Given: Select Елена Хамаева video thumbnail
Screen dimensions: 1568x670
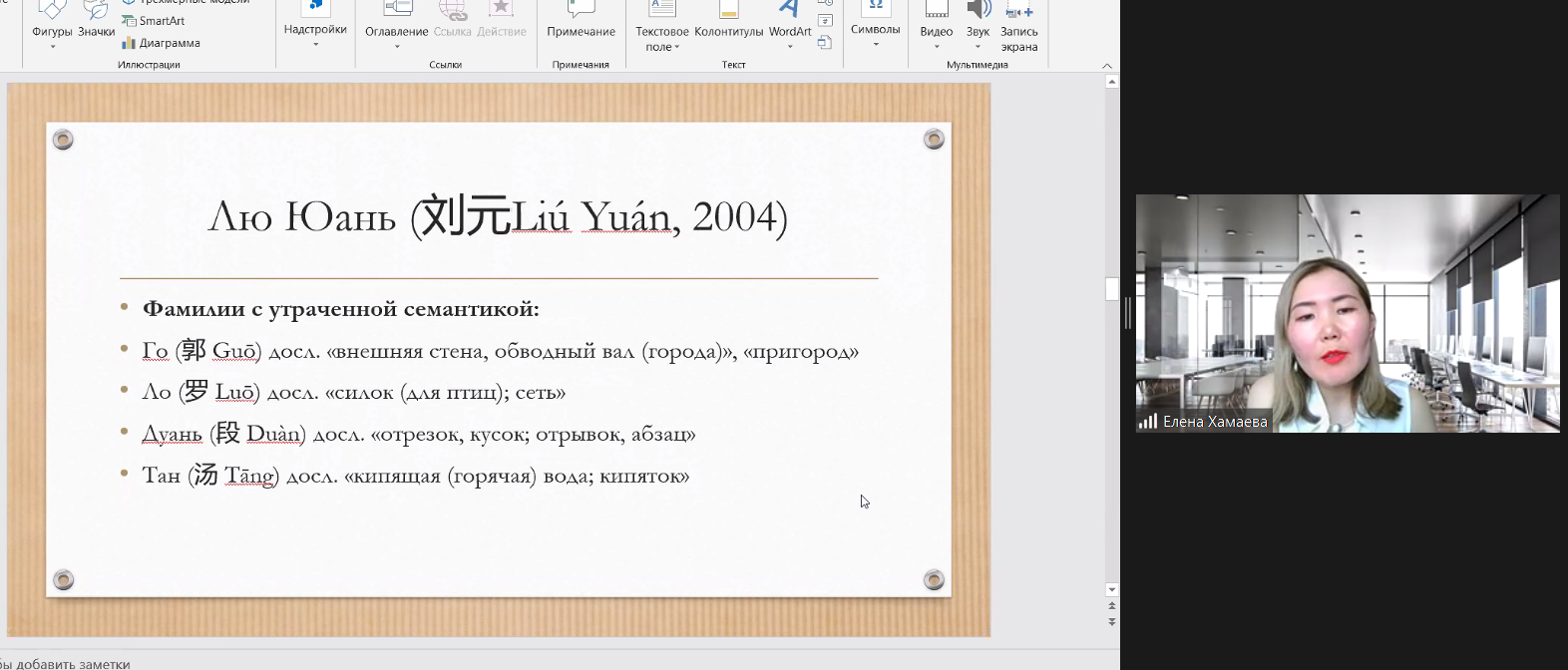Looking at the screenshot, I should coord(1348,313).
